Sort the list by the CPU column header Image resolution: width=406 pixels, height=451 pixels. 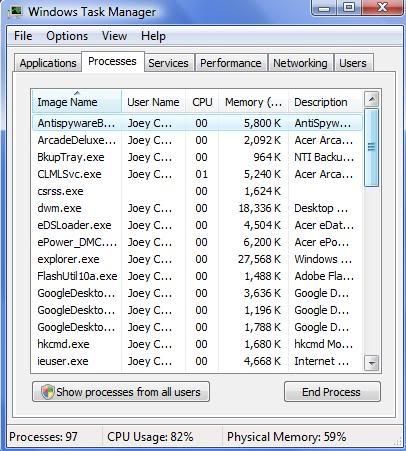point(202,102)
